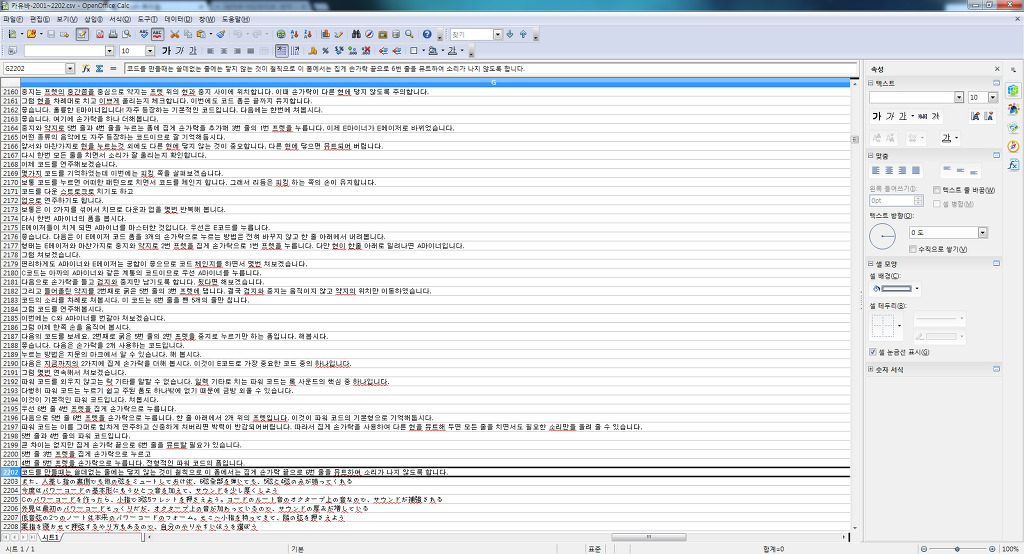Click the Sum (Σ) icon
The image size is (1024, 554).
coord(98,68)
